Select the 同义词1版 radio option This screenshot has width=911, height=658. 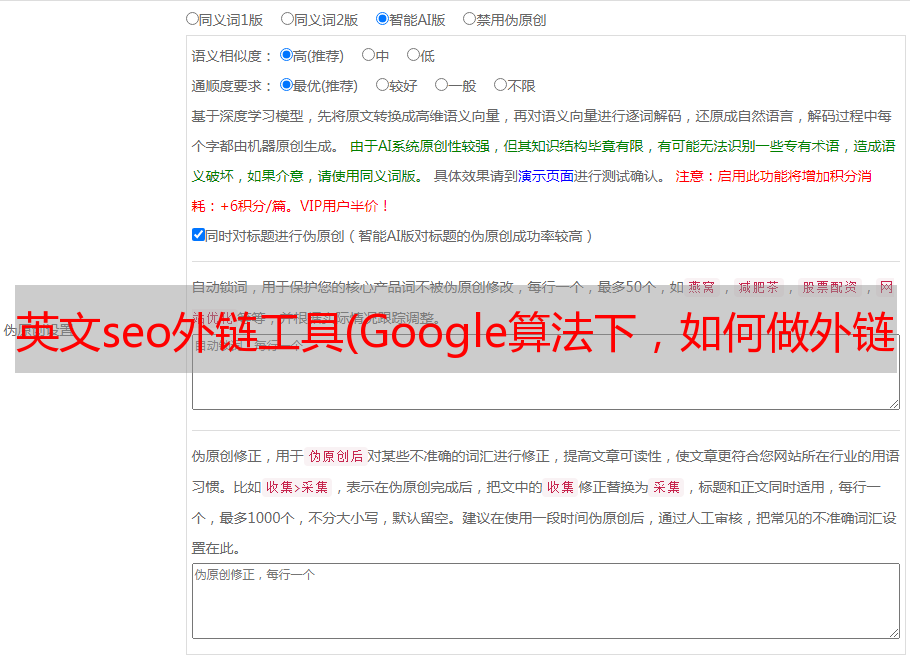click(x=192, y=19)
